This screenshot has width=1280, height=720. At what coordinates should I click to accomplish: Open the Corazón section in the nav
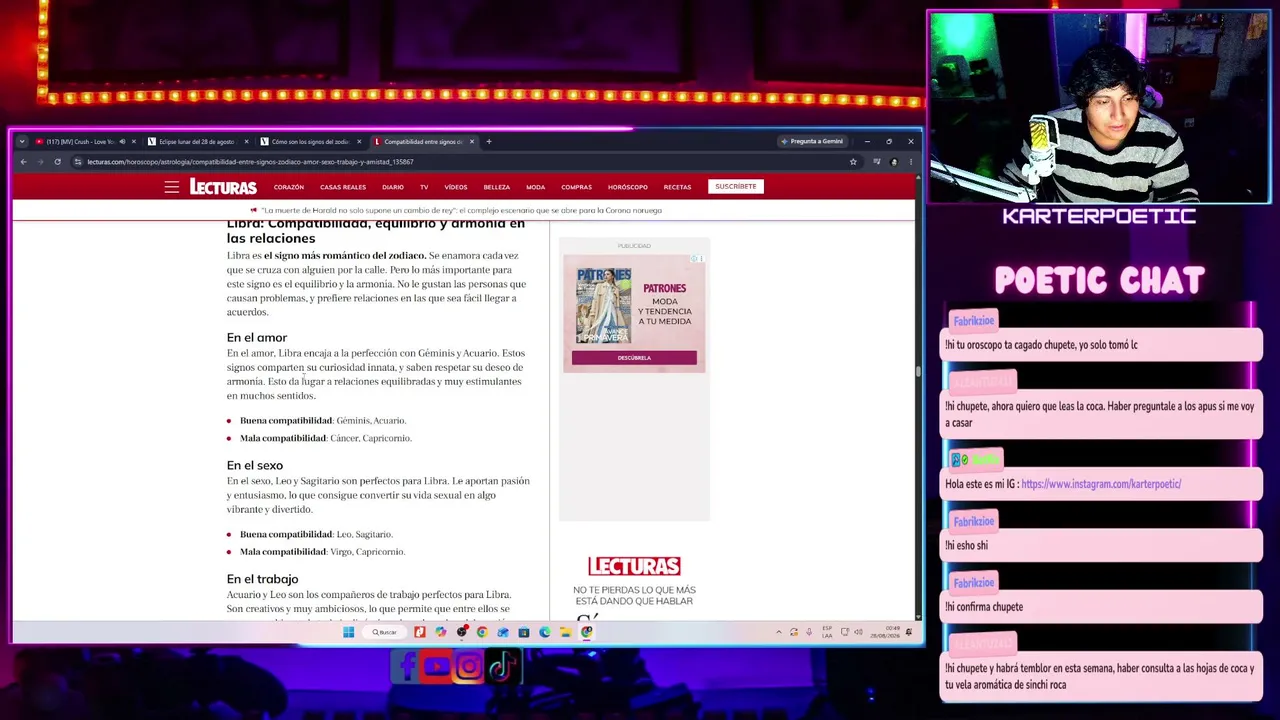click(289, 187)
